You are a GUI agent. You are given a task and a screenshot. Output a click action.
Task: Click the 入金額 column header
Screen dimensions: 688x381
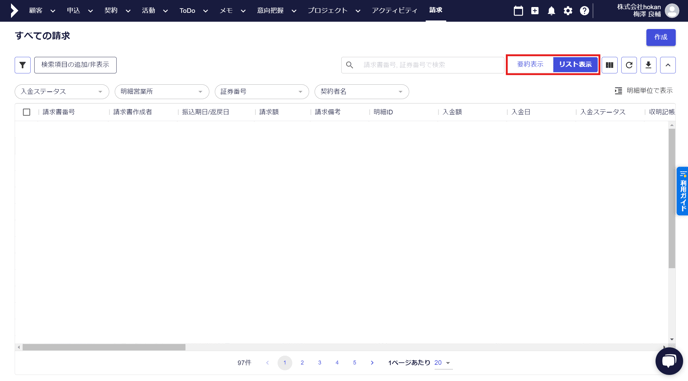click(x=452, y=112)
